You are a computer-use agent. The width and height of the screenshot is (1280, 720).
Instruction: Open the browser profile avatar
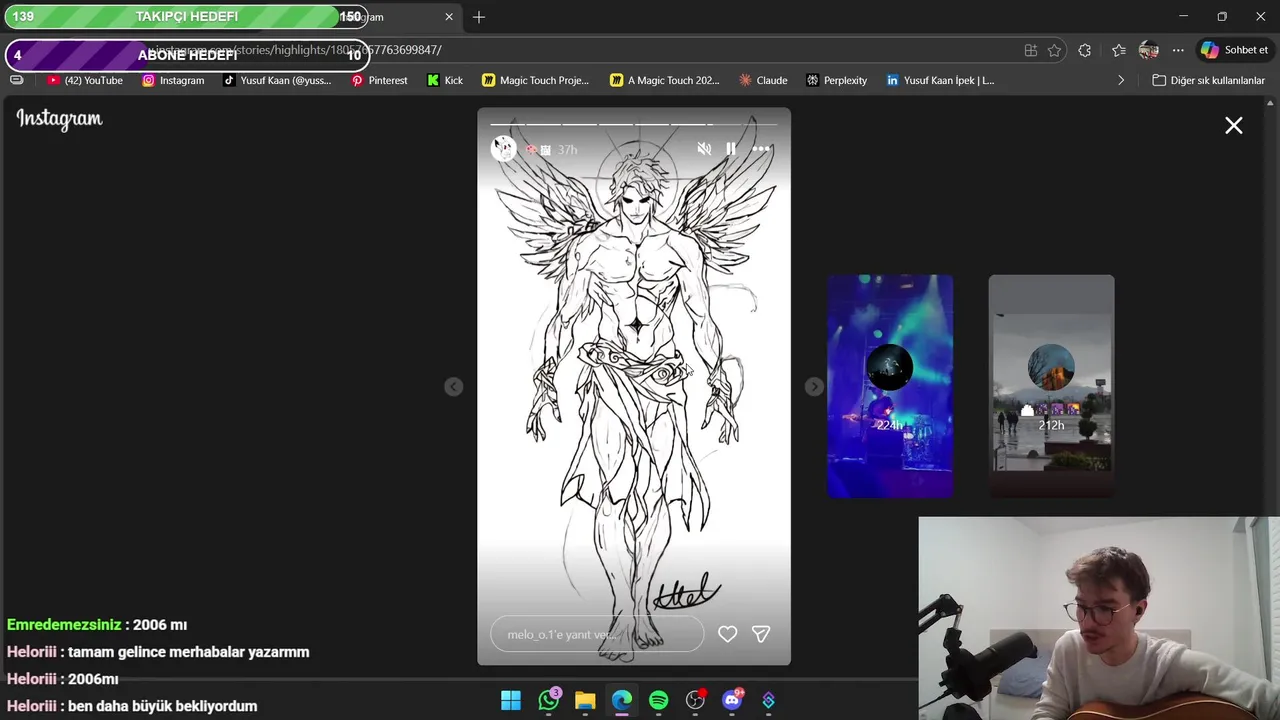tap(1149, 50)
